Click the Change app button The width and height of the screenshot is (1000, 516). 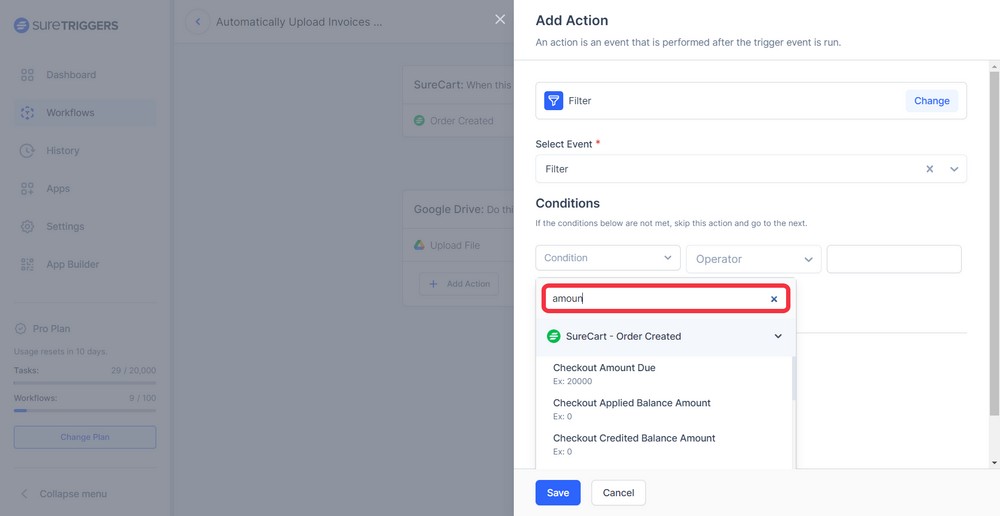click(x=931, y=101)
